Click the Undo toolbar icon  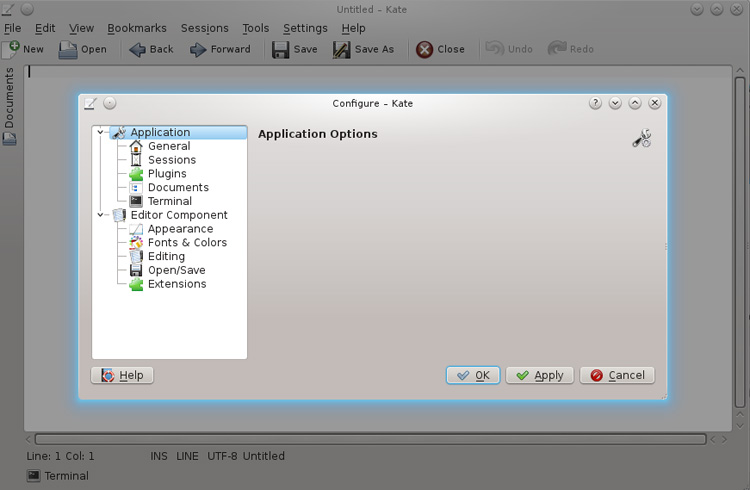pos(495,49)
